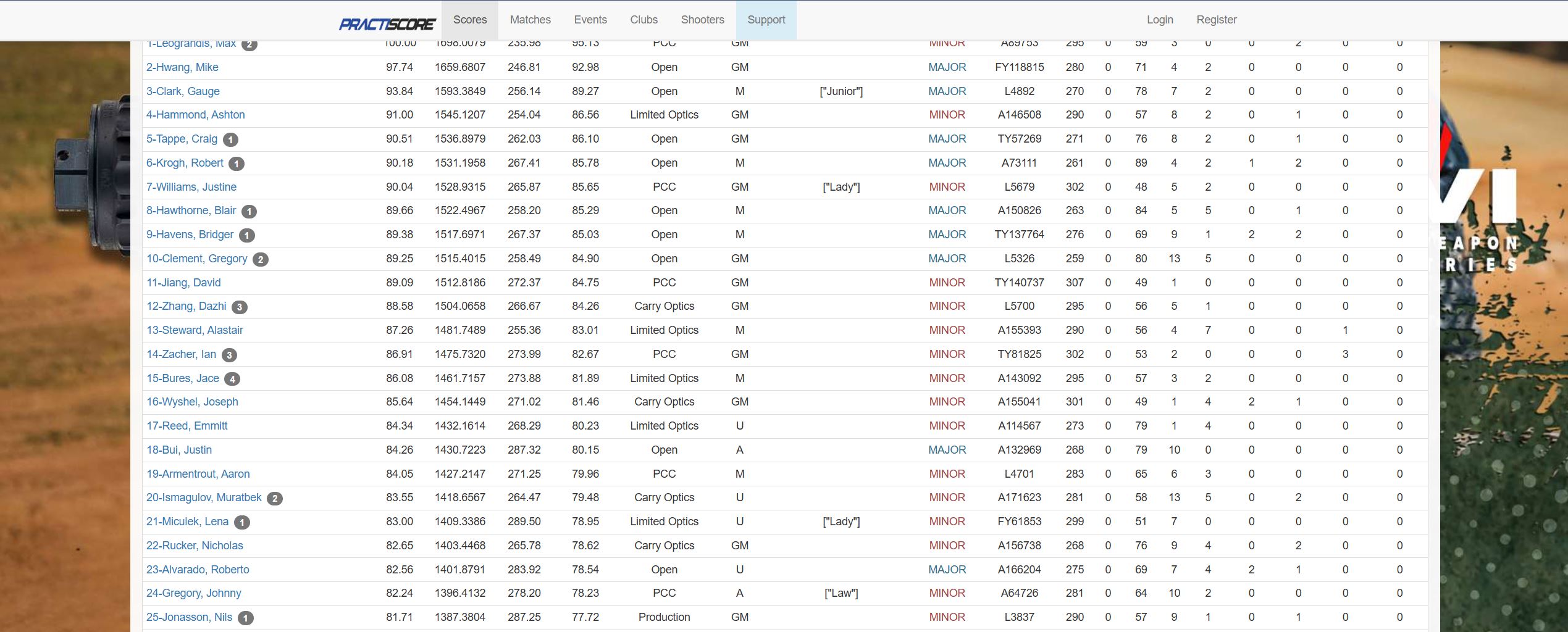
Task: Click badge 1 beside Krogh, Robert
Action: [237, 164]
